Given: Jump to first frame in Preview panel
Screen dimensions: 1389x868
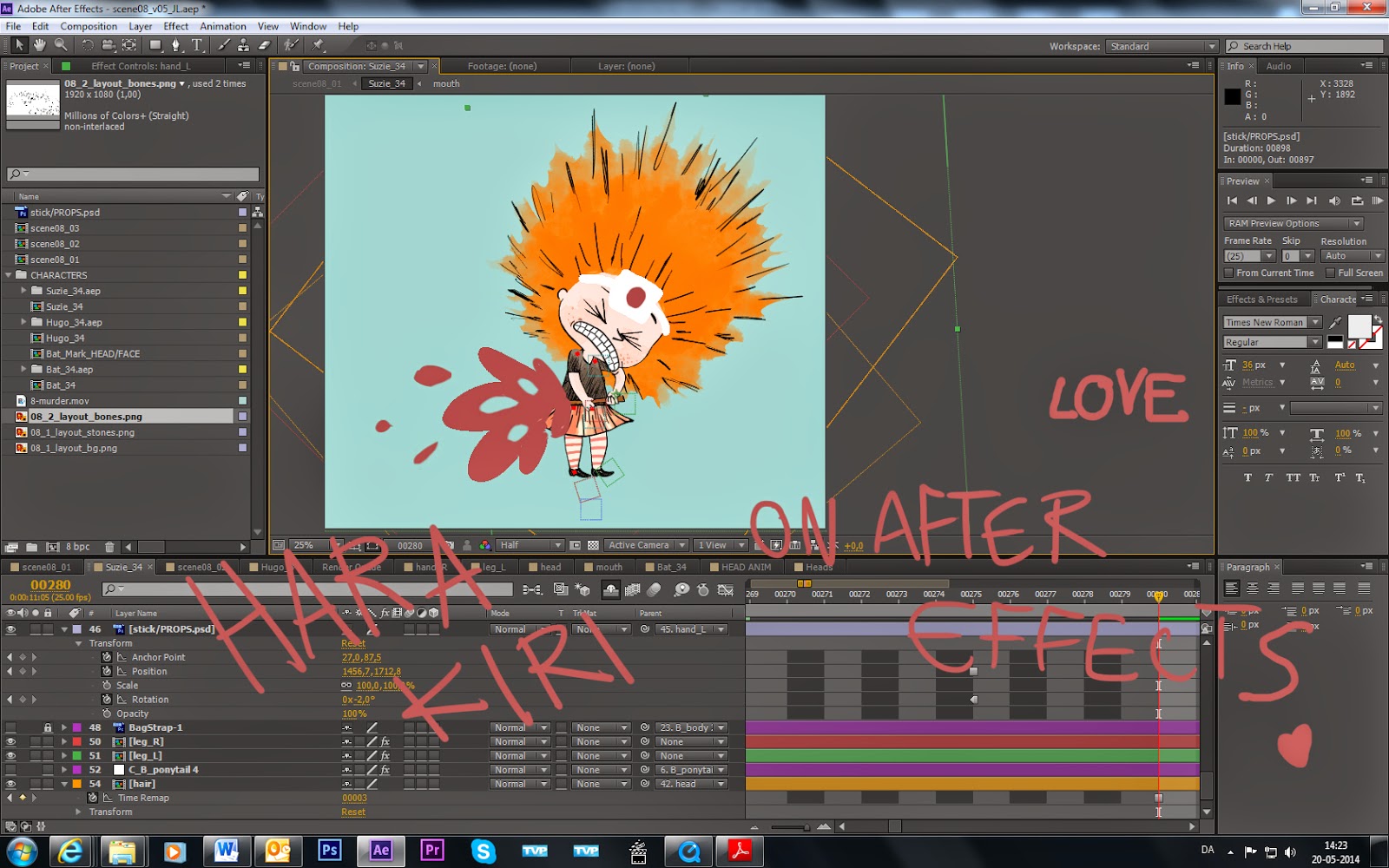Looking at the screenshot, I should (1232, 201).
